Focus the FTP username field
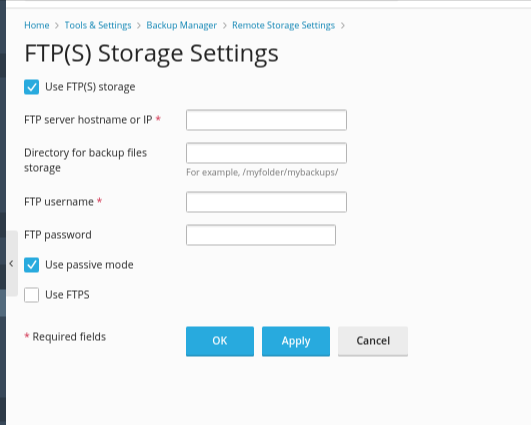 (x=266, y=202)
